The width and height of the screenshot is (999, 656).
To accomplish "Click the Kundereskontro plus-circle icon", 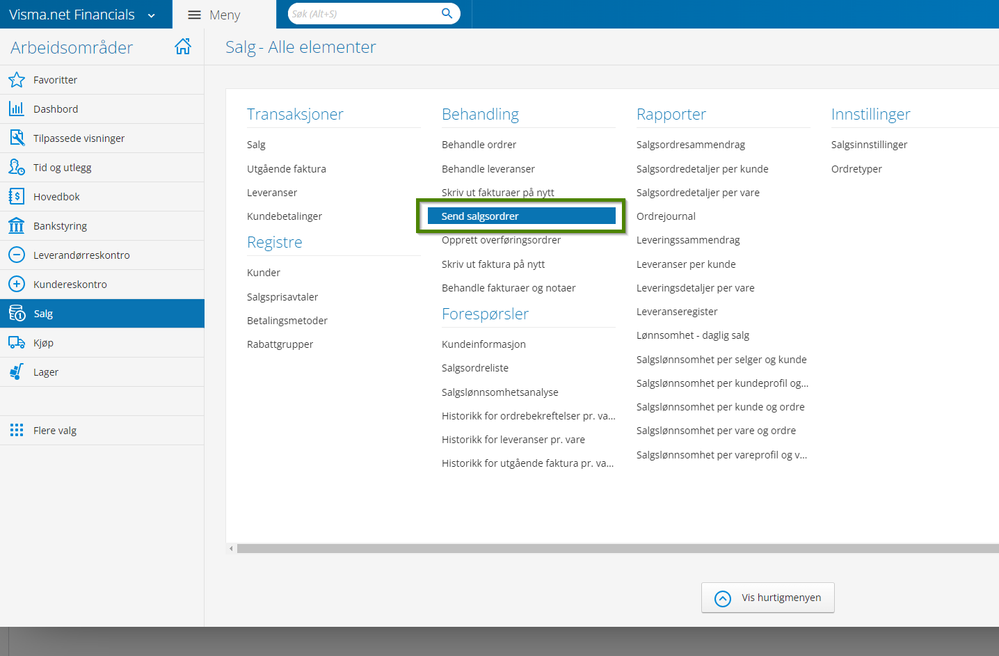I will click(17, 284).
